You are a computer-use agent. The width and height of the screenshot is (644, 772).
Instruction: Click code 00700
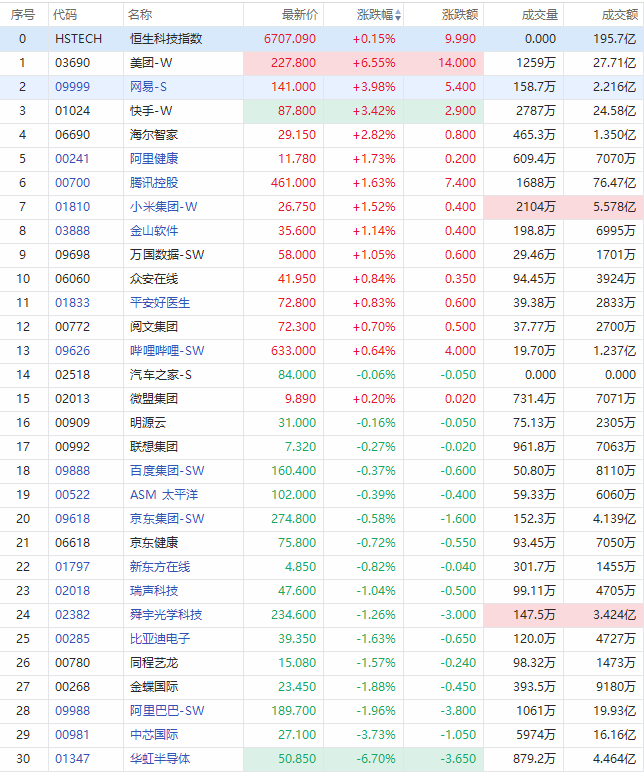click(x=72, y=183)
